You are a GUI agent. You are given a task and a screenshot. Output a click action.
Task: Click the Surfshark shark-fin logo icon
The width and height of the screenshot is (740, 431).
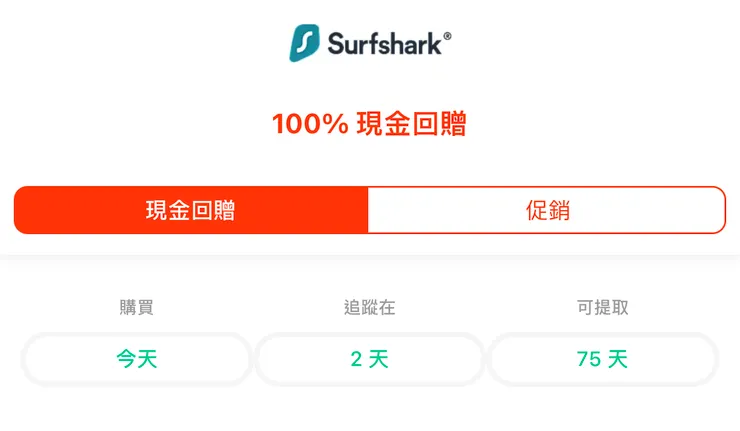click(306, 43)
